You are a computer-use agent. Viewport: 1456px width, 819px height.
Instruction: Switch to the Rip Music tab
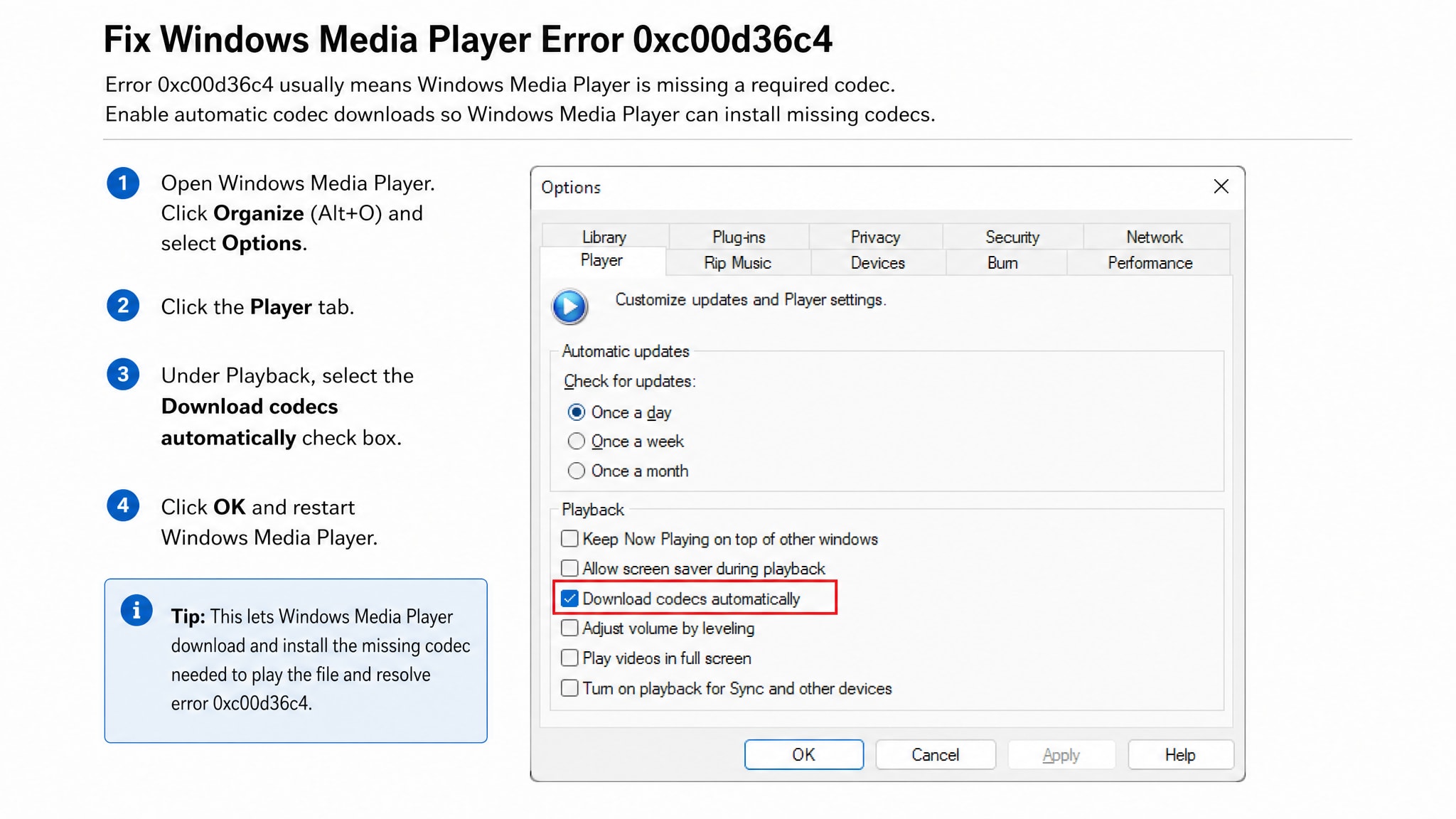pyautogui.click(x=737, y=263)
